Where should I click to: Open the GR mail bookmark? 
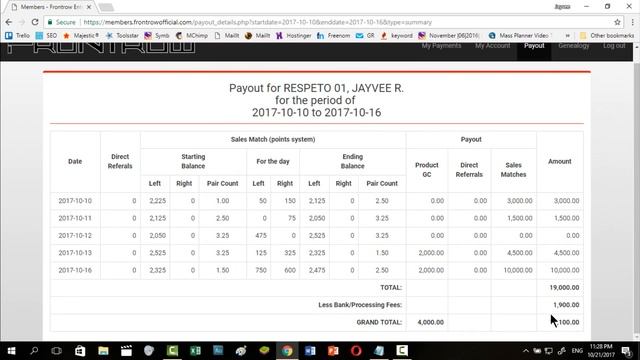pyautogui.click(x=365, y=36)
